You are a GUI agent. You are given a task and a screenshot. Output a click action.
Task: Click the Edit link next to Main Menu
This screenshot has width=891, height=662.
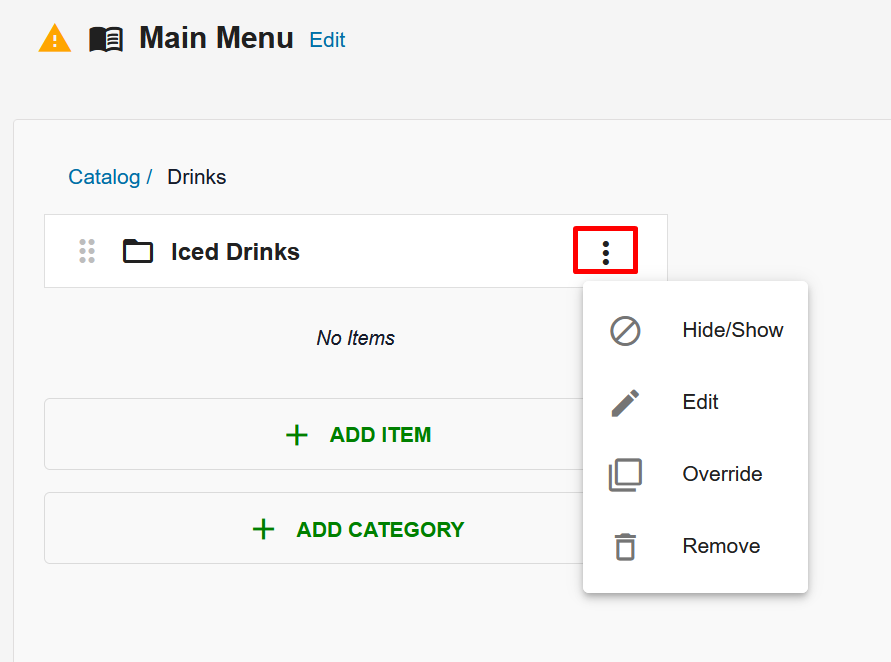(x=327, y=40)
